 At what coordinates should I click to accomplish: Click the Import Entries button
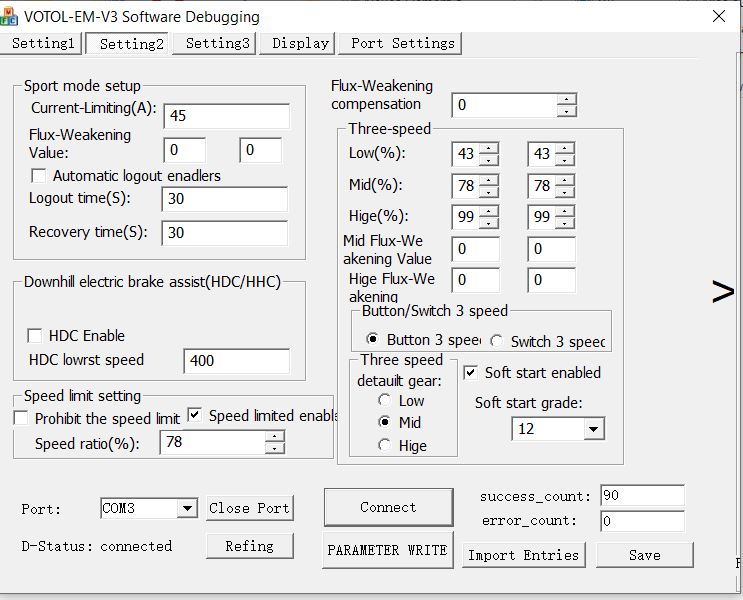coord(523,555)
